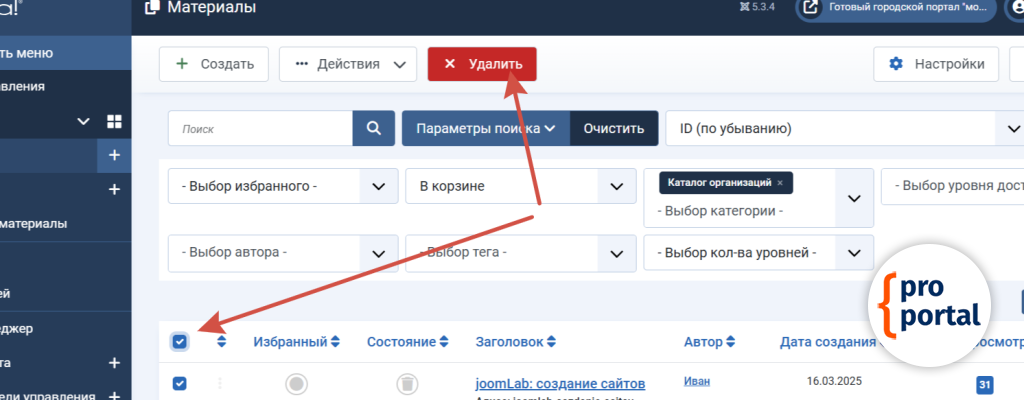Uncheck the joomLab article row checkbox

[x=180, y=383]
